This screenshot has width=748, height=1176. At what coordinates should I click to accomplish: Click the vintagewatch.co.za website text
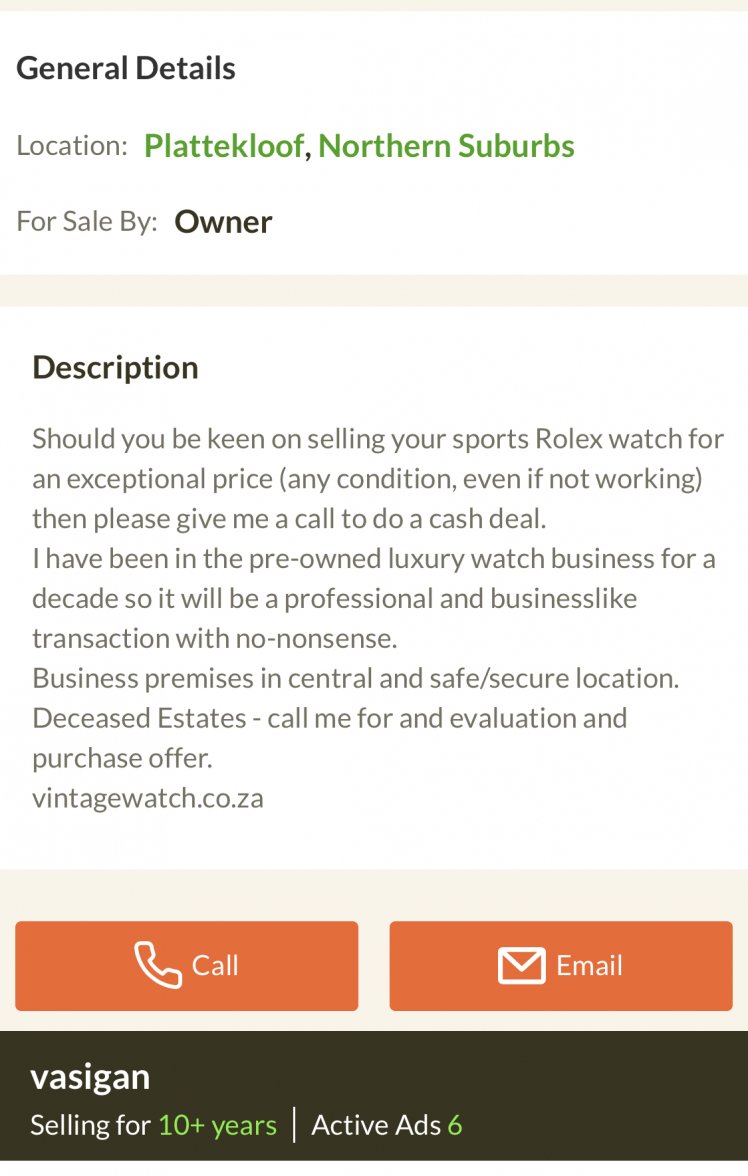click(148, 798)
